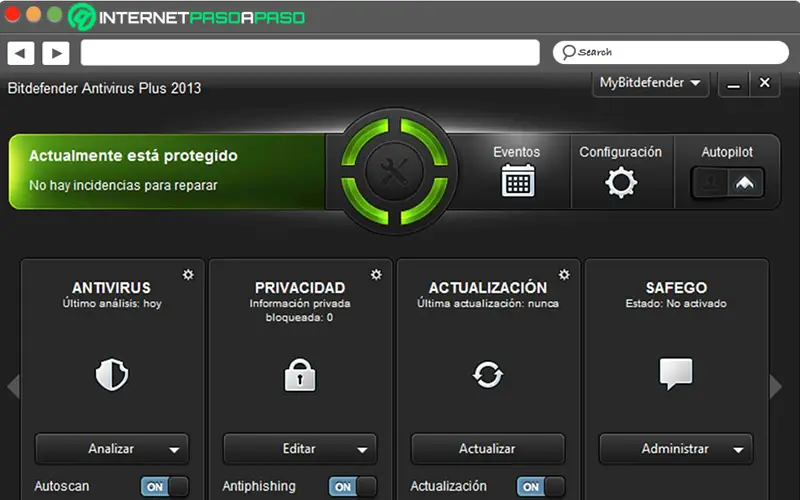Click 'Bitdefender Antivirus Plus 2013' title text
Screen dimensions: 800x500
(x=104, y=88)
